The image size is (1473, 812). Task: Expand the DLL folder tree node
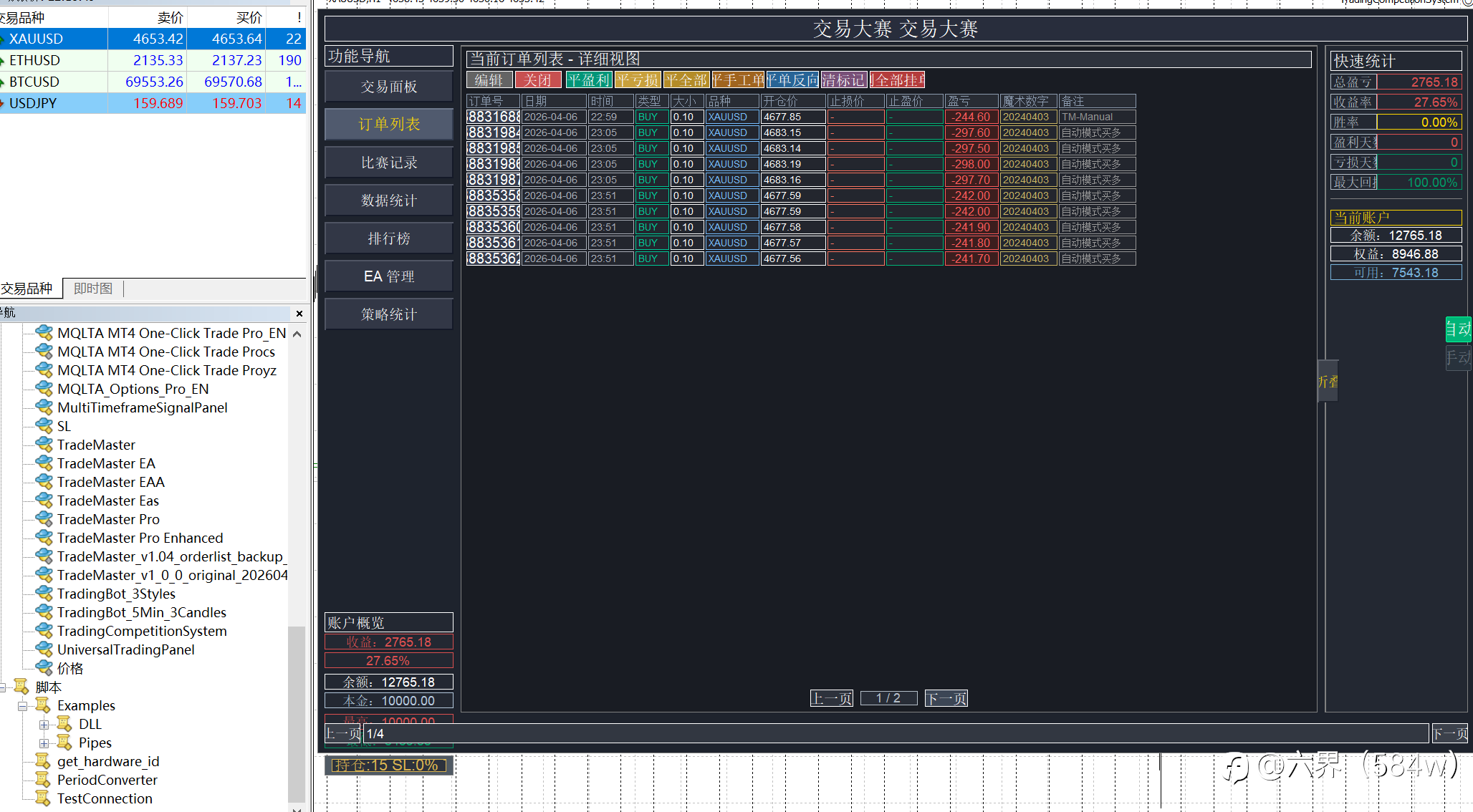(x=44, y=725)
